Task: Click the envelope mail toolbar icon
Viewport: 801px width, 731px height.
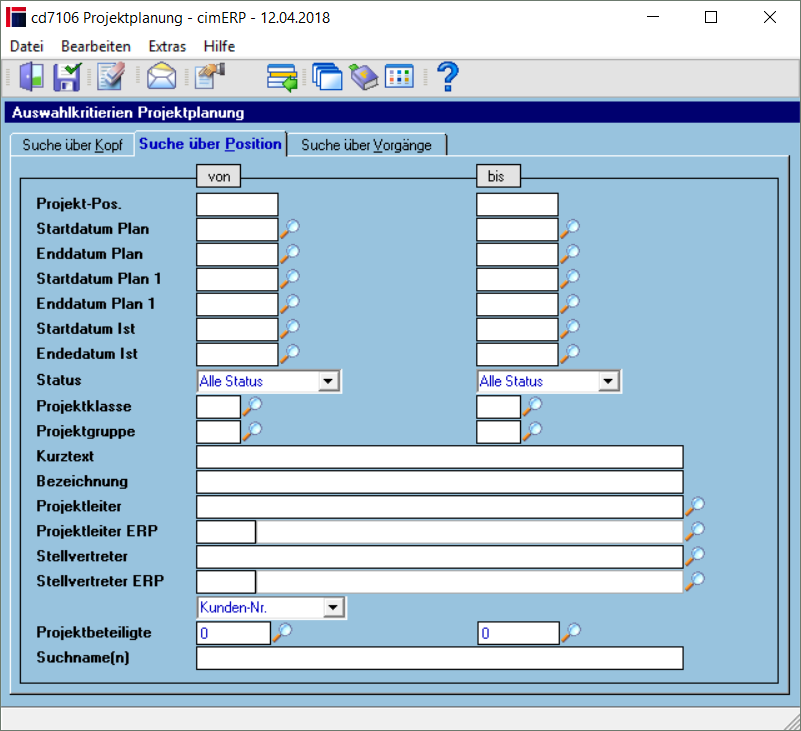Action: 161,77
